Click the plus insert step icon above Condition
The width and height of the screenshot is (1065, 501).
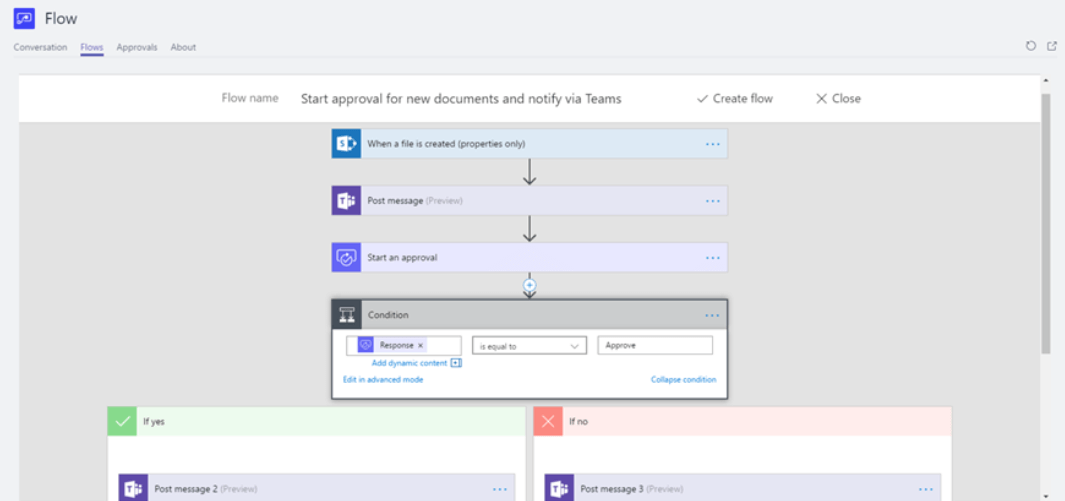click(530, 285)
